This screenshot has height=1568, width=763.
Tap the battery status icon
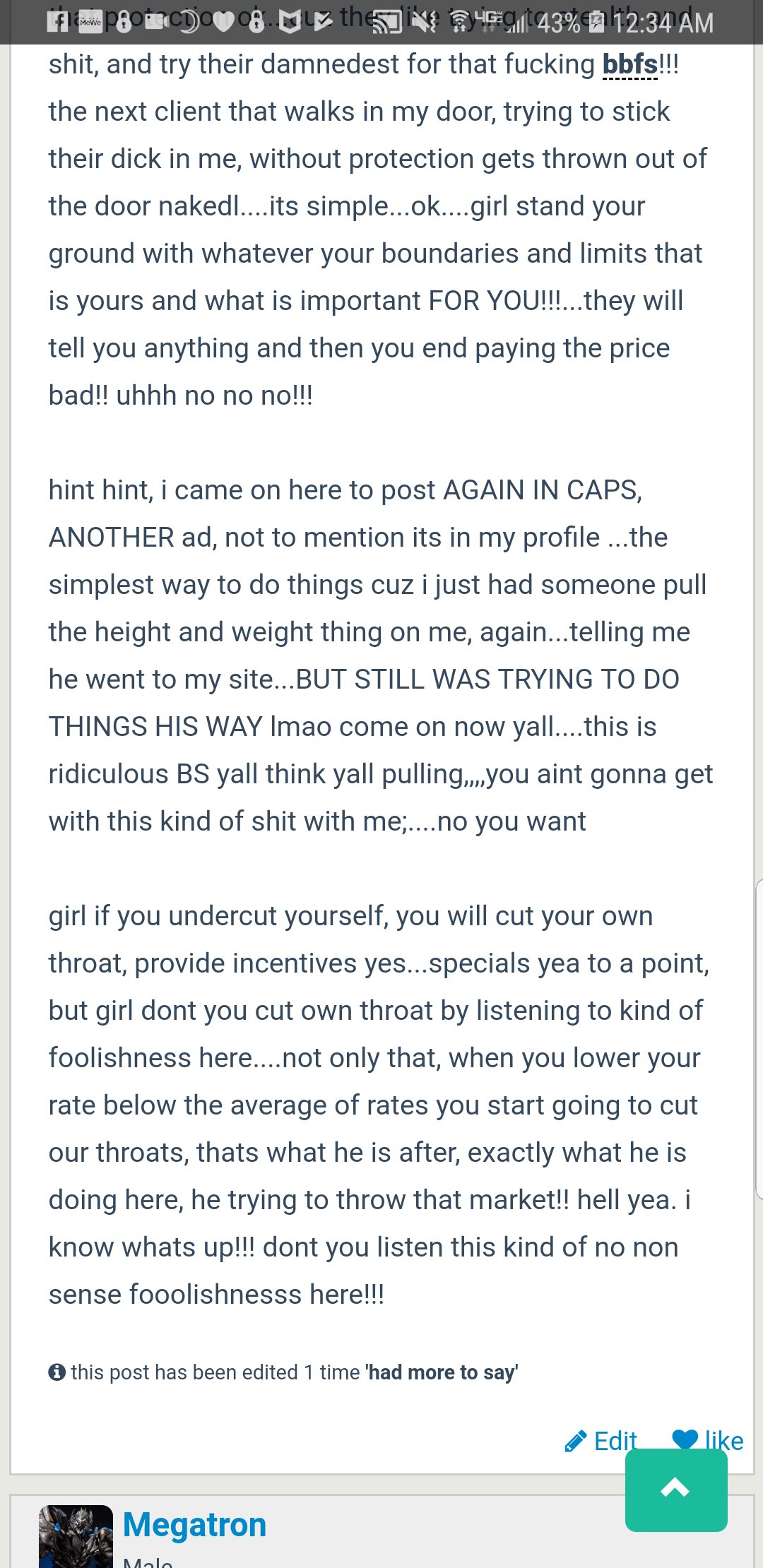(x=596, y=23)
